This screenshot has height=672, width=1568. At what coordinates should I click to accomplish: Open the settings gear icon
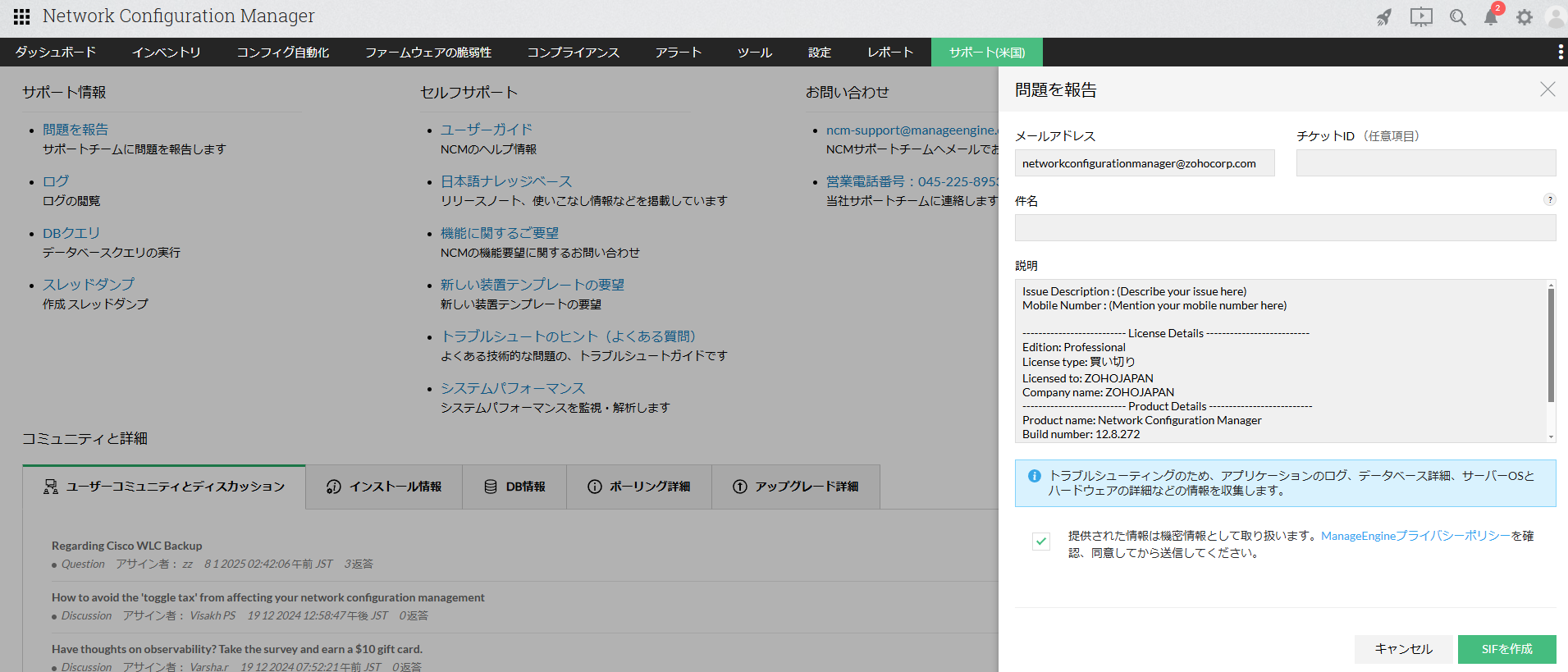(1525, 17)
